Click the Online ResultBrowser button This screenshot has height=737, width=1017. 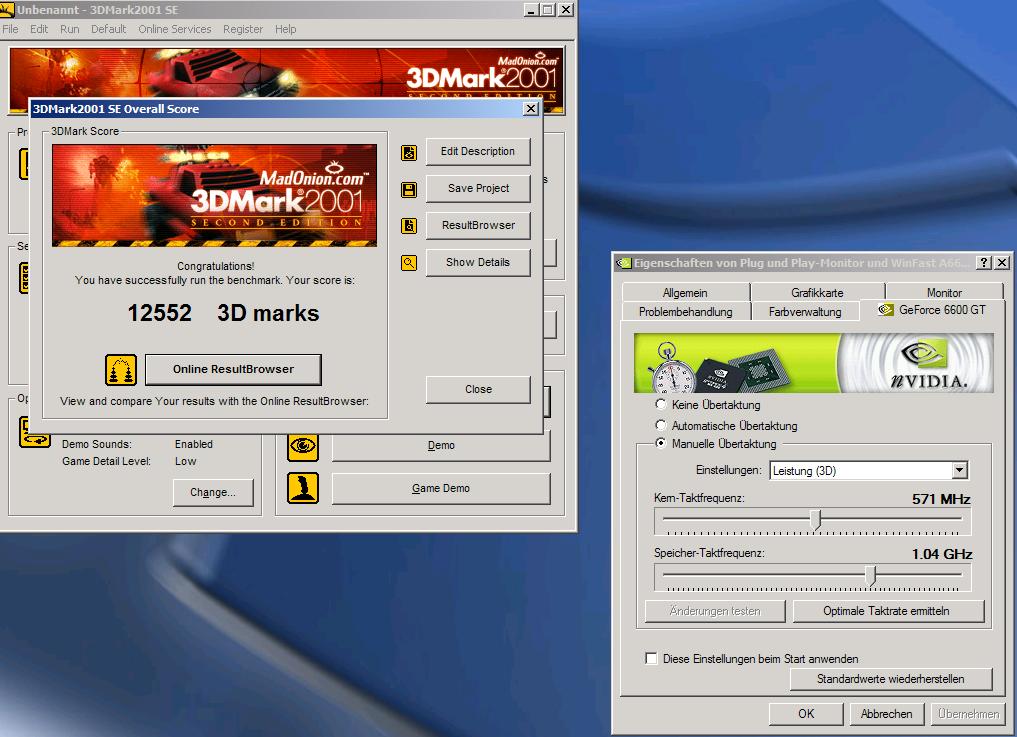click(x=233, y=369)
